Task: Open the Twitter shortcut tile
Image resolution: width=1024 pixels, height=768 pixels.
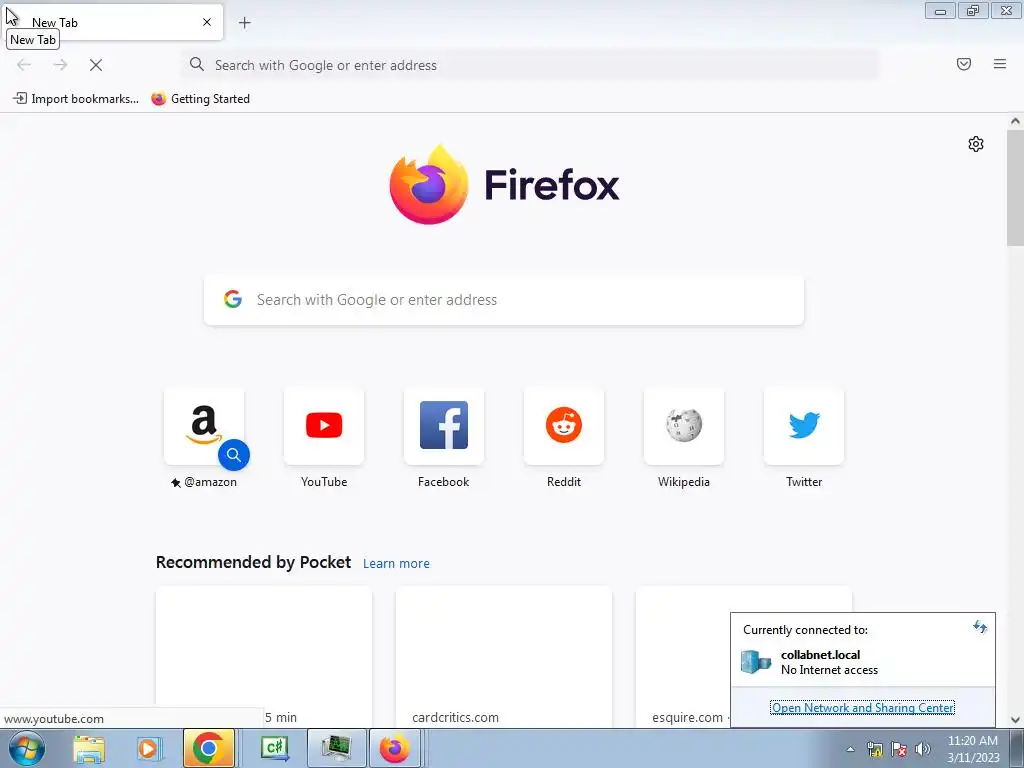Action: (804, 426)
